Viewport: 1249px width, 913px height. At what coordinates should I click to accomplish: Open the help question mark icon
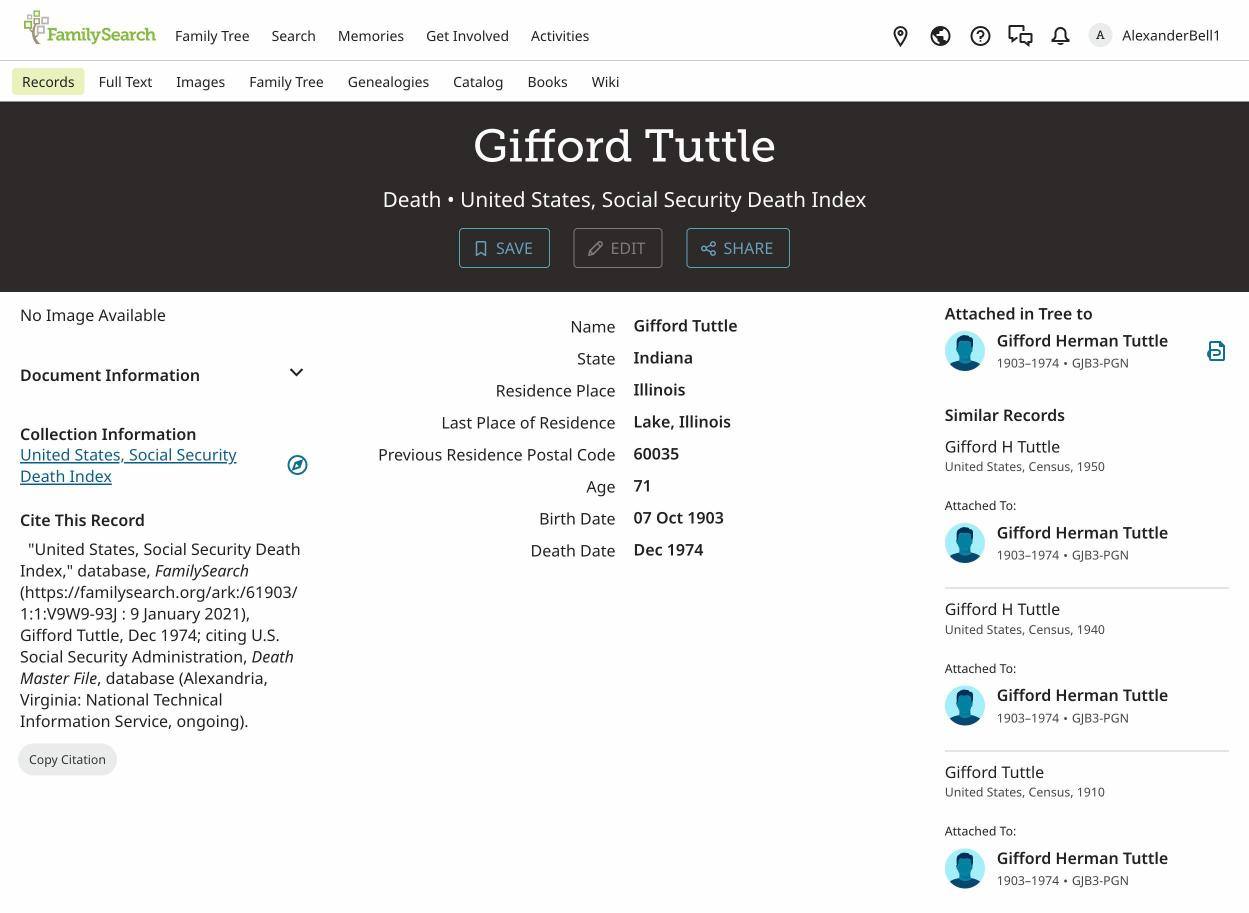click(980, 36)
